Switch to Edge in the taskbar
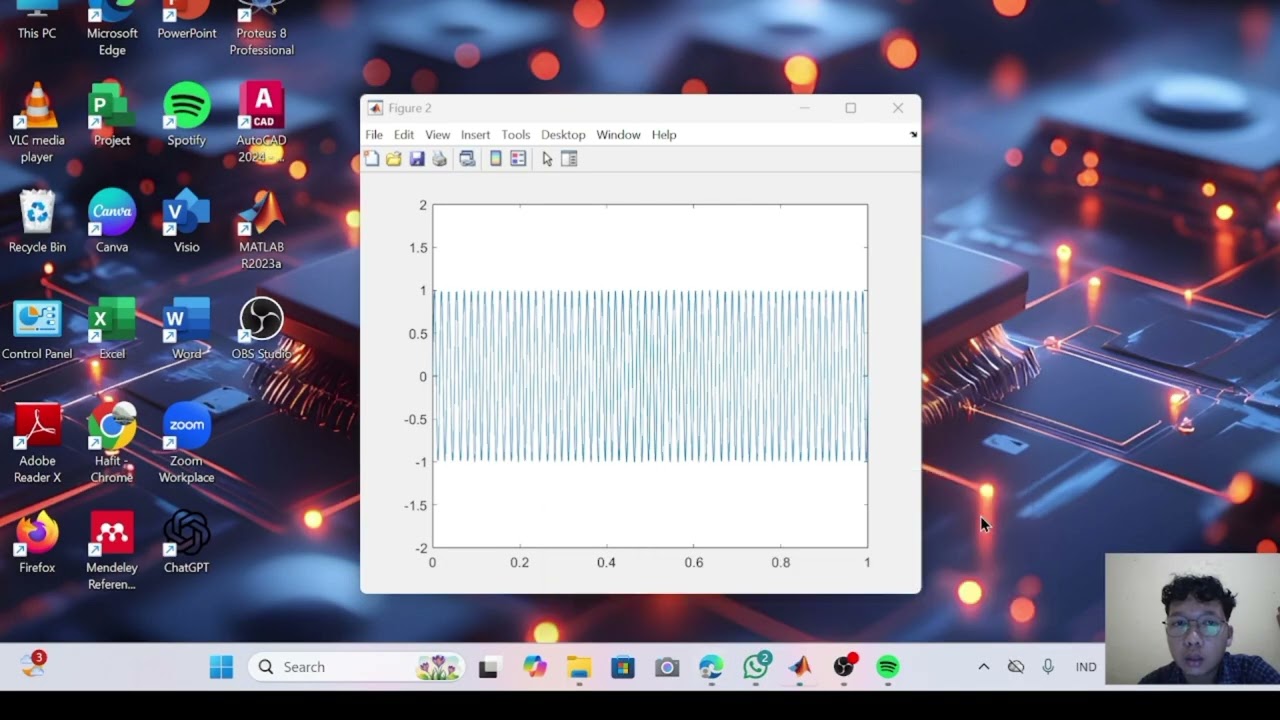This screenshot has height=720, width=1280. 711,667
